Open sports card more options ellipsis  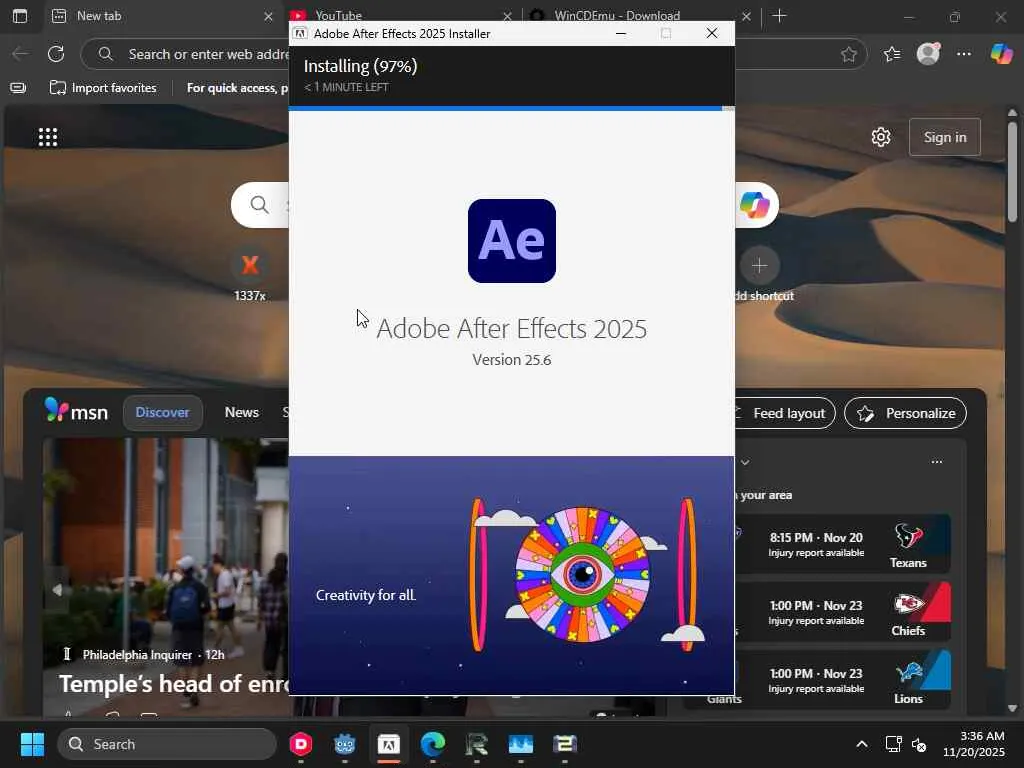[936, 462]
